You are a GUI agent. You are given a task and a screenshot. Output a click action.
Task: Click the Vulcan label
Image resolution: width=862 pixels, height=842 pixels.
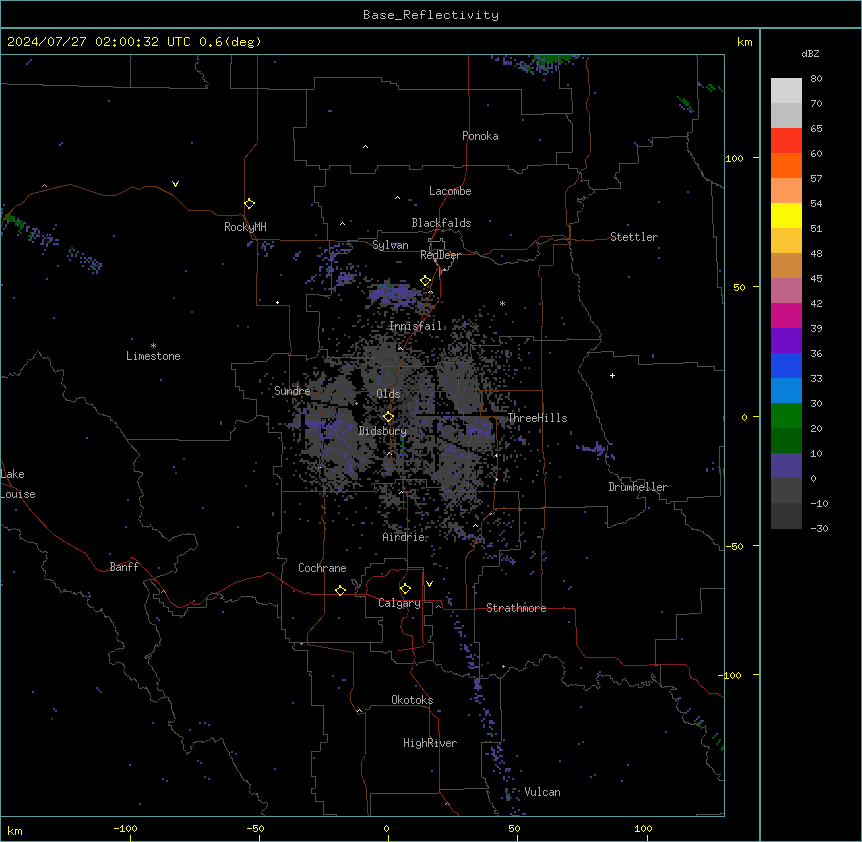click(x=542, y=792)
